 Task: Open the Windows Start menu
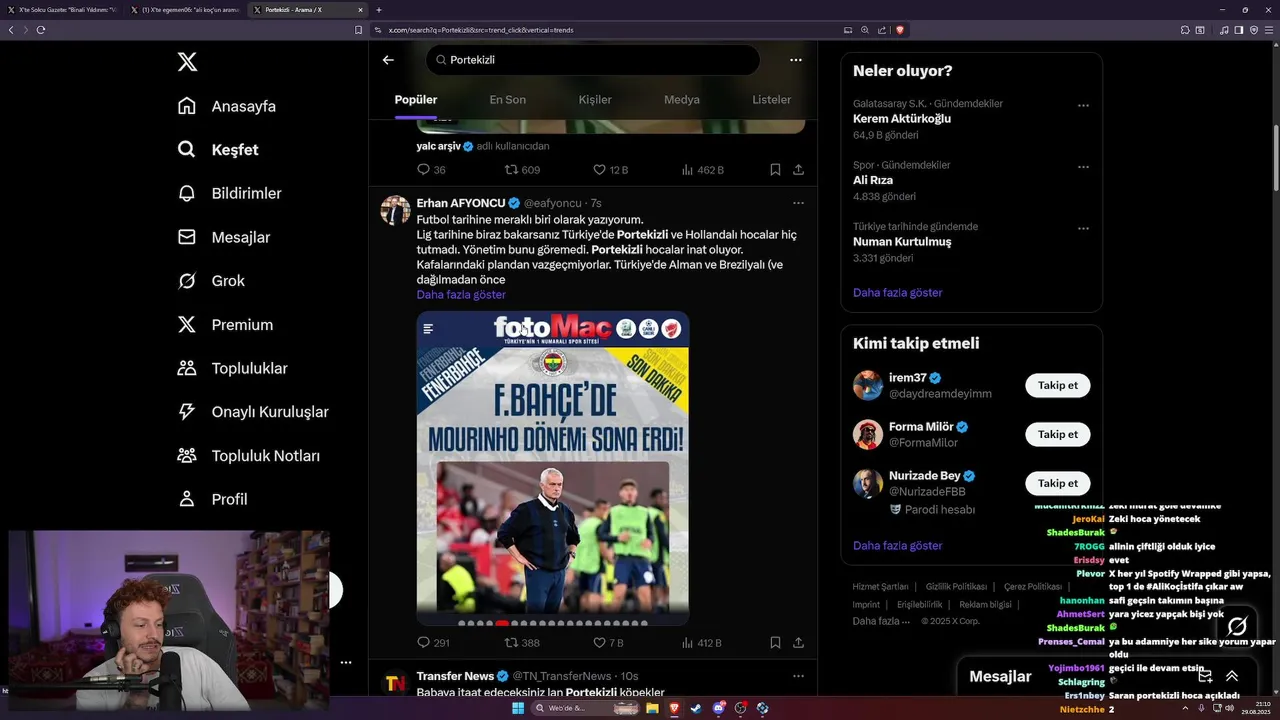tap(517, 708)
